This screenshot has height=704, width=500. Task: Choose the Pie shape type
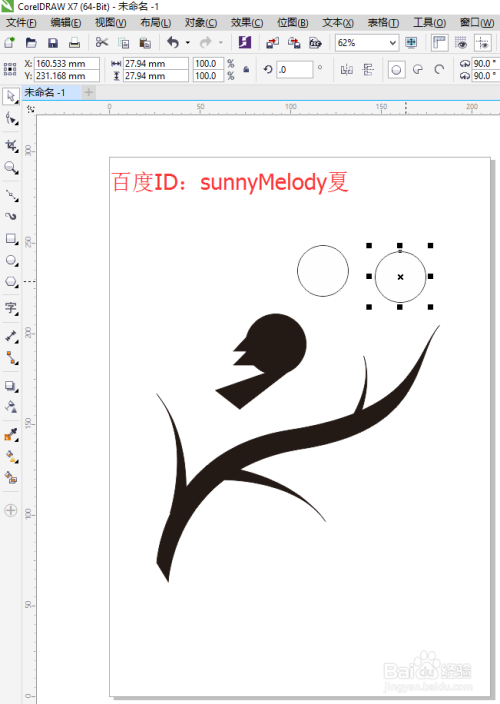coord(418,70)
